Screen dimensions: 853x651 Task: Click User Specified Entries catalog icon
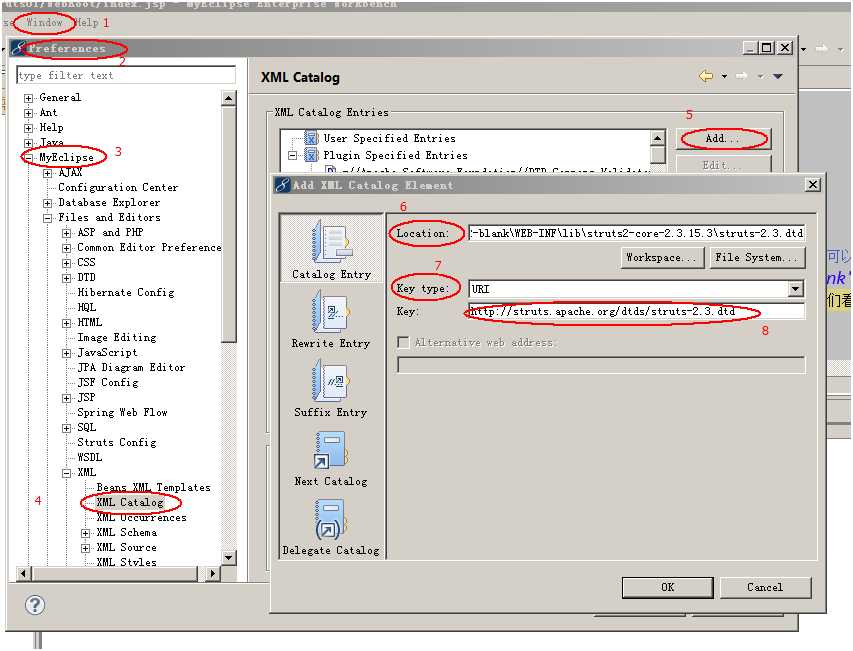311,138
